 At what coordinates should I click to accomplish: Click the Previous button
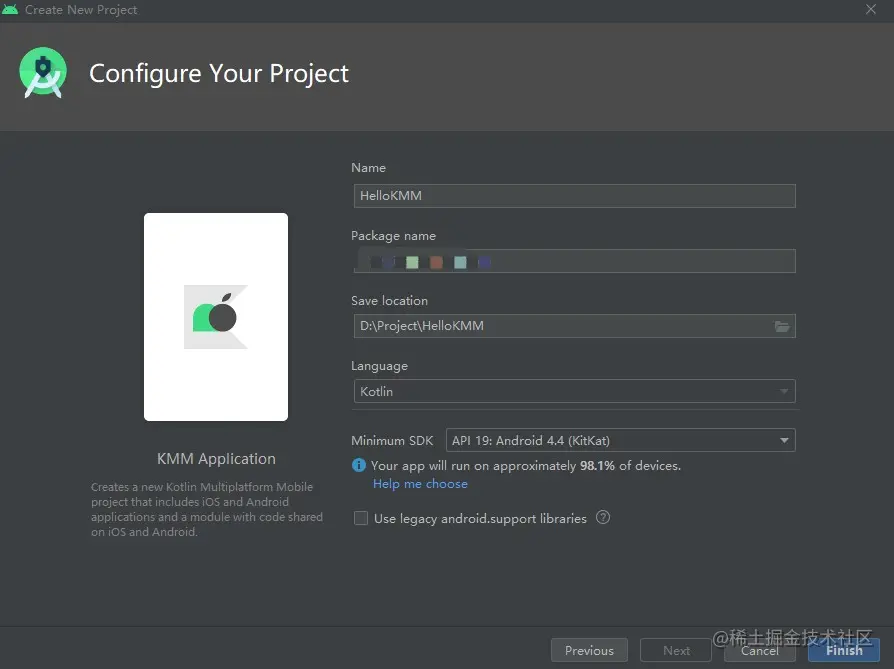tap(589, 650)
